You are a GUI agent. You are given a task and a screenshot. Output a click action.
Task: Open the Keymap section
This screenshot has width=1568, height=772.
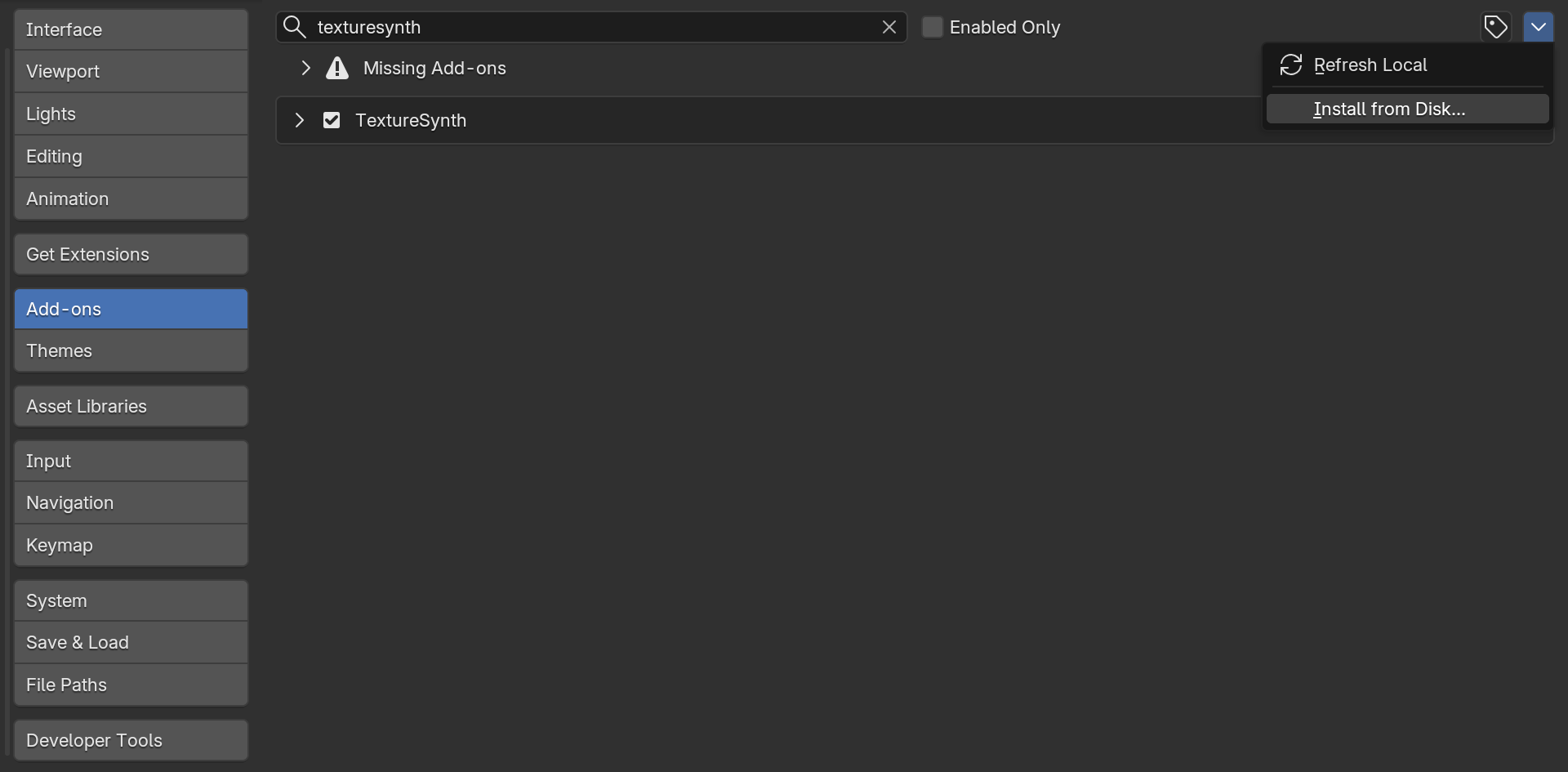coord(131,545)
